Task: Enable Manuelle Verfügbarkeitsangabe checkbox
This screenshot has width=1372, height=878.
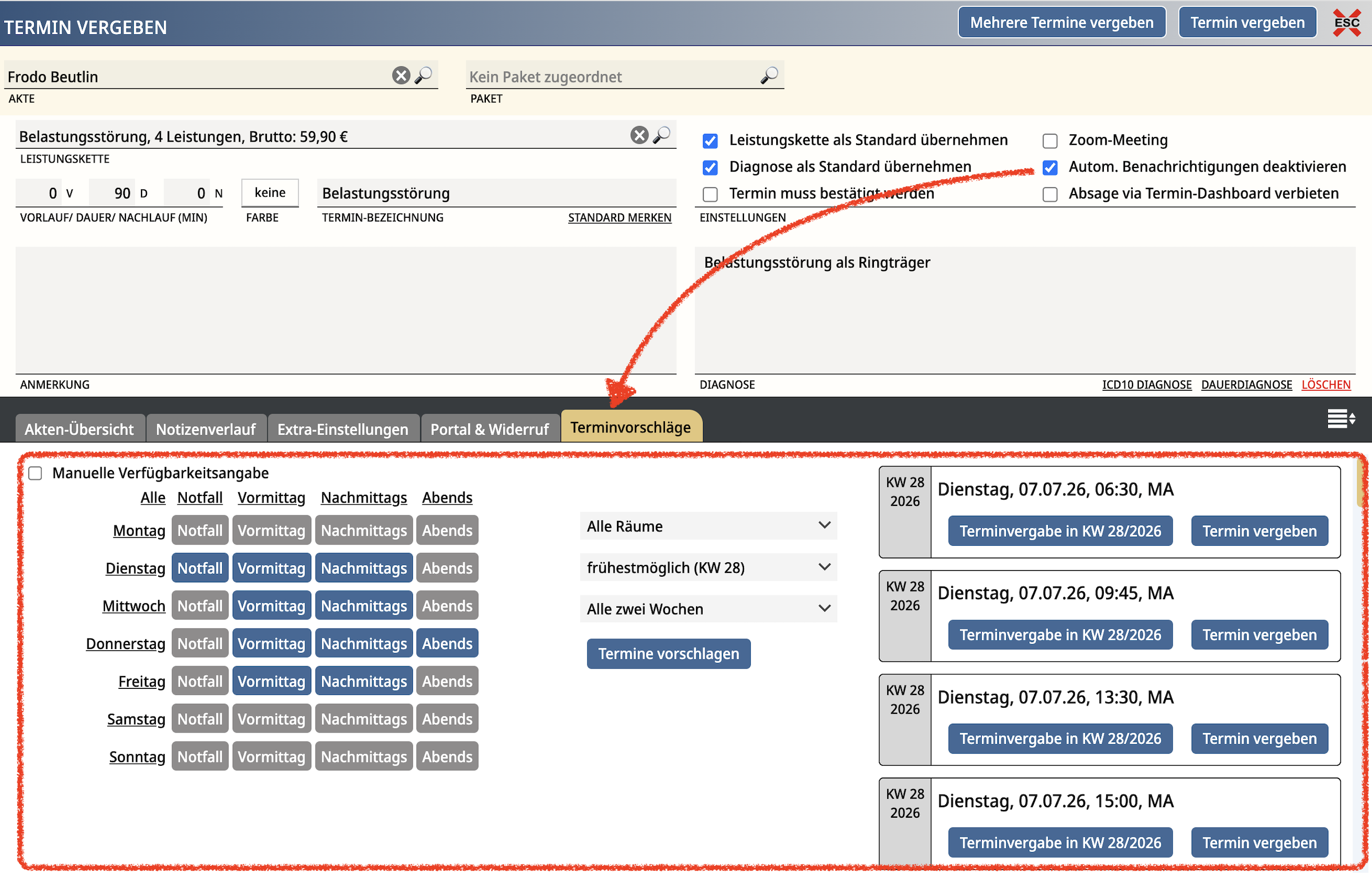Action: [x=35, y=473]
